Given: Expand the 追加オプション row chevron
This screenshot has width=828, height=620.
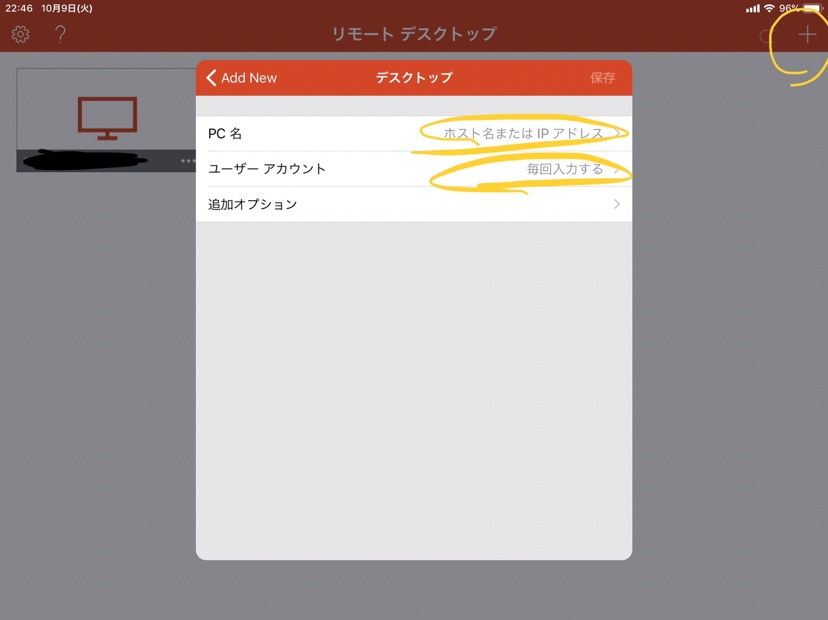Looking at the screenshot, I should pos(616,204).
